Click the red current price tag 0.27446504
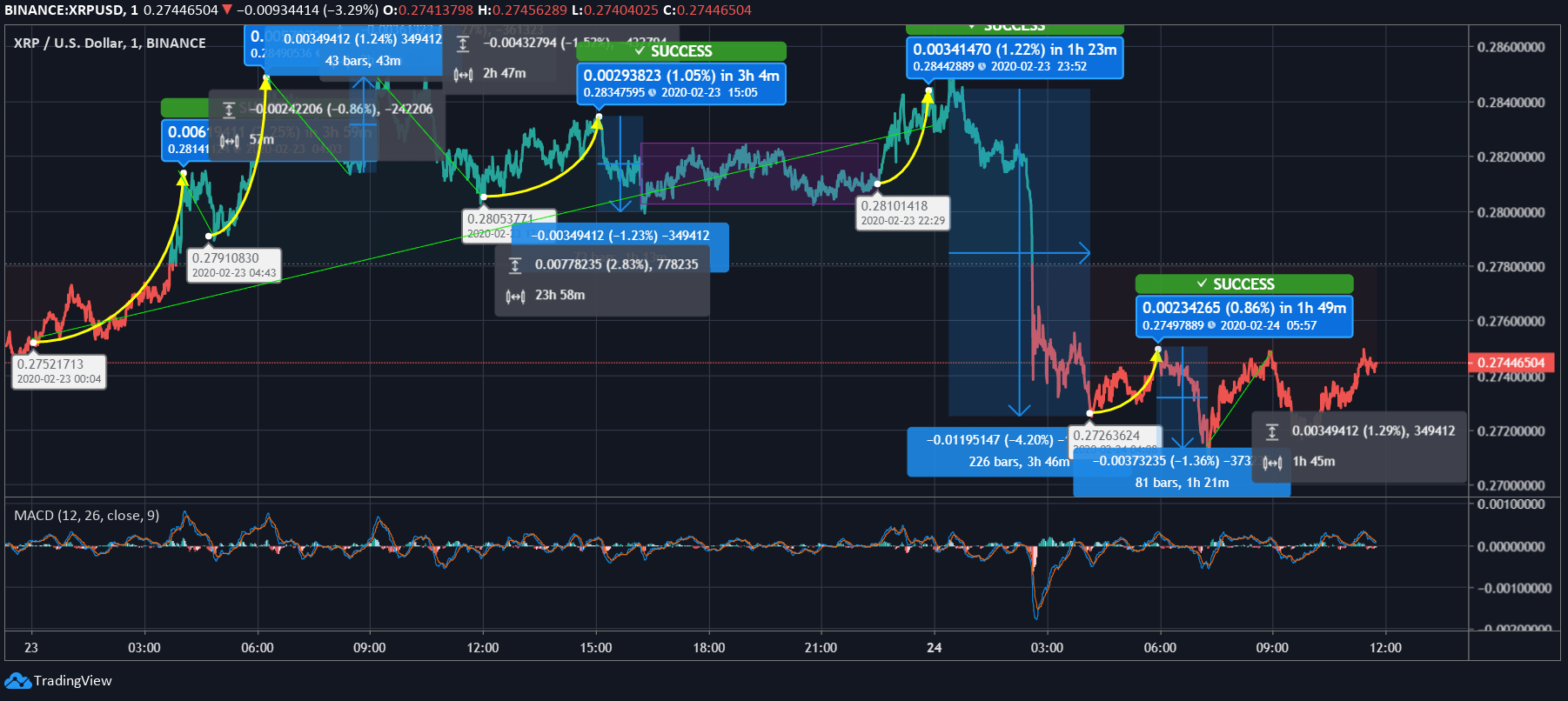 (x=1510, y=362)
